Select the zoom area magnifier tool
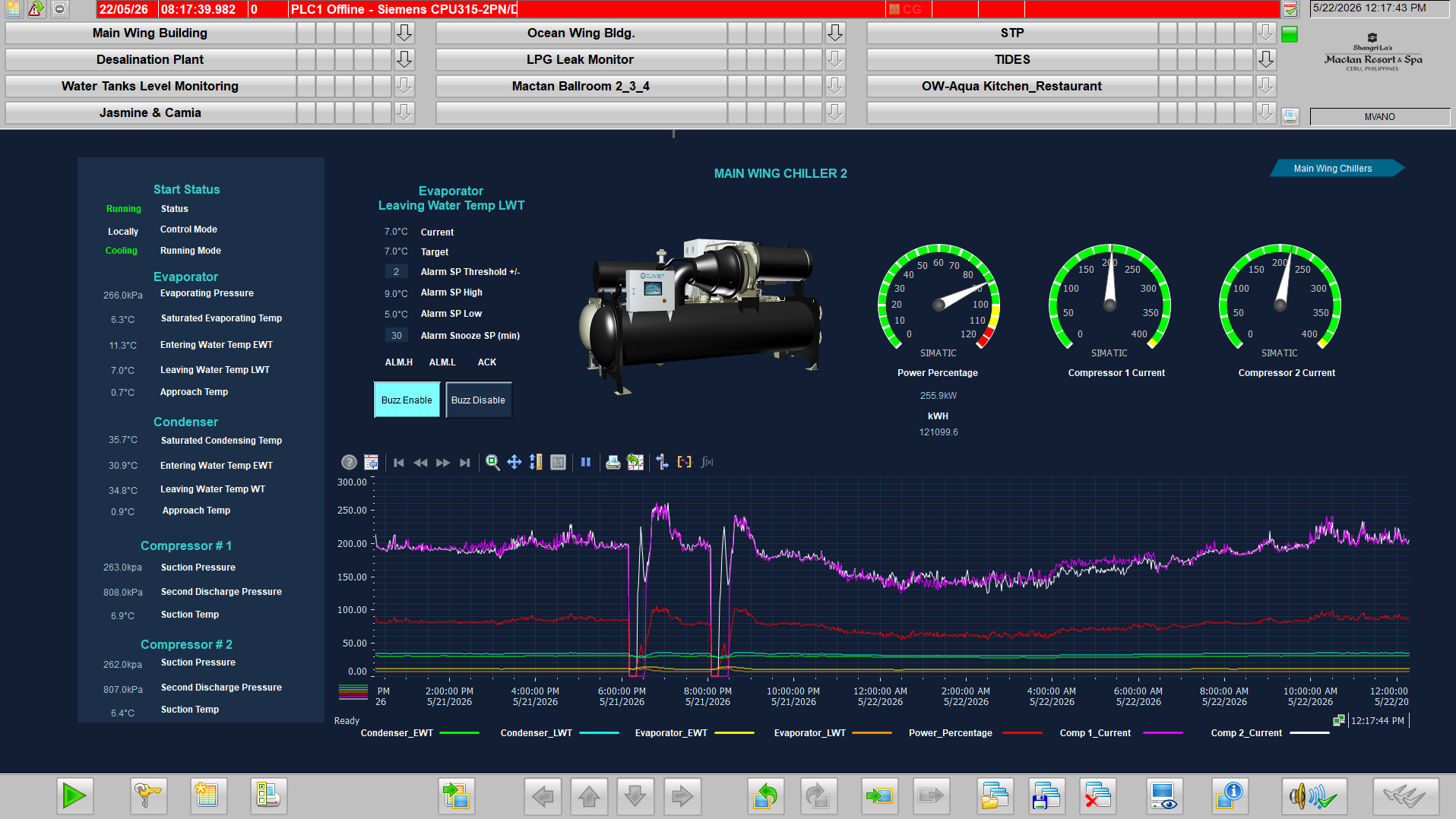The height and width of the screenshot is (819, 1456). [492, 462]
